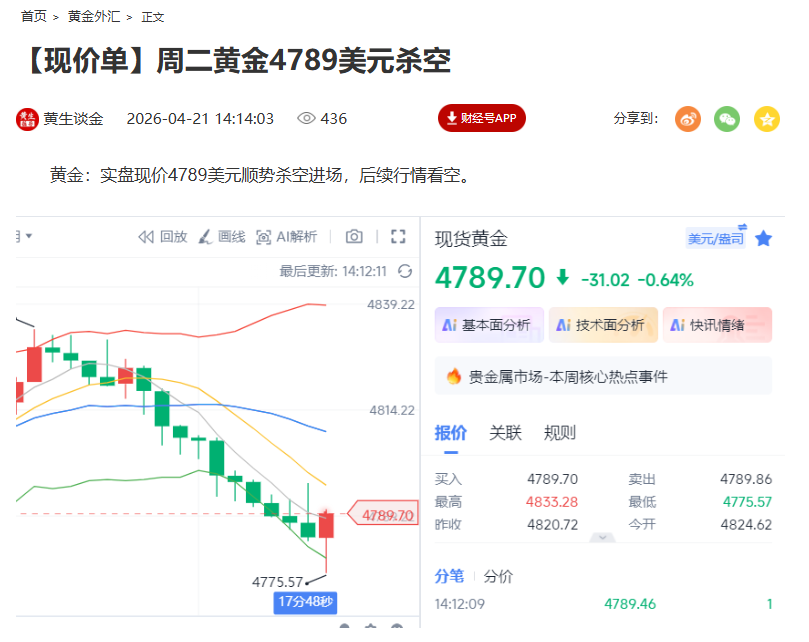Viewport: 809px width, 642px height.
Task: Switch to 关联 tab
Action: (505, 432)
